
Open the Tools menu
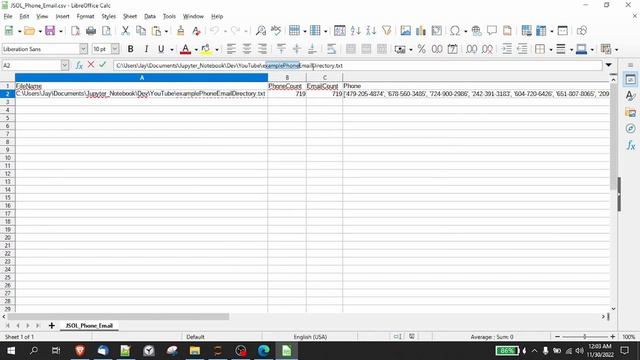click(169, 16)
